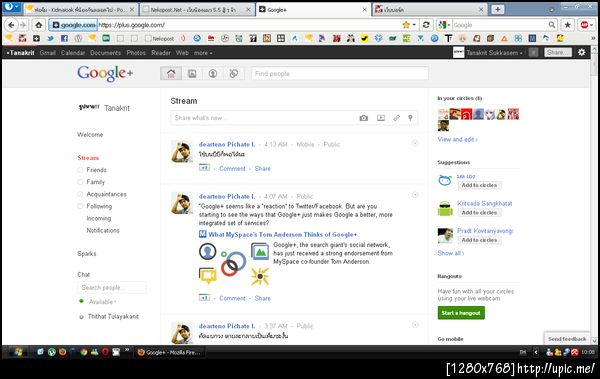
Task: Launch Chrome from taskbar quick launch
Action: pos(84,352)
